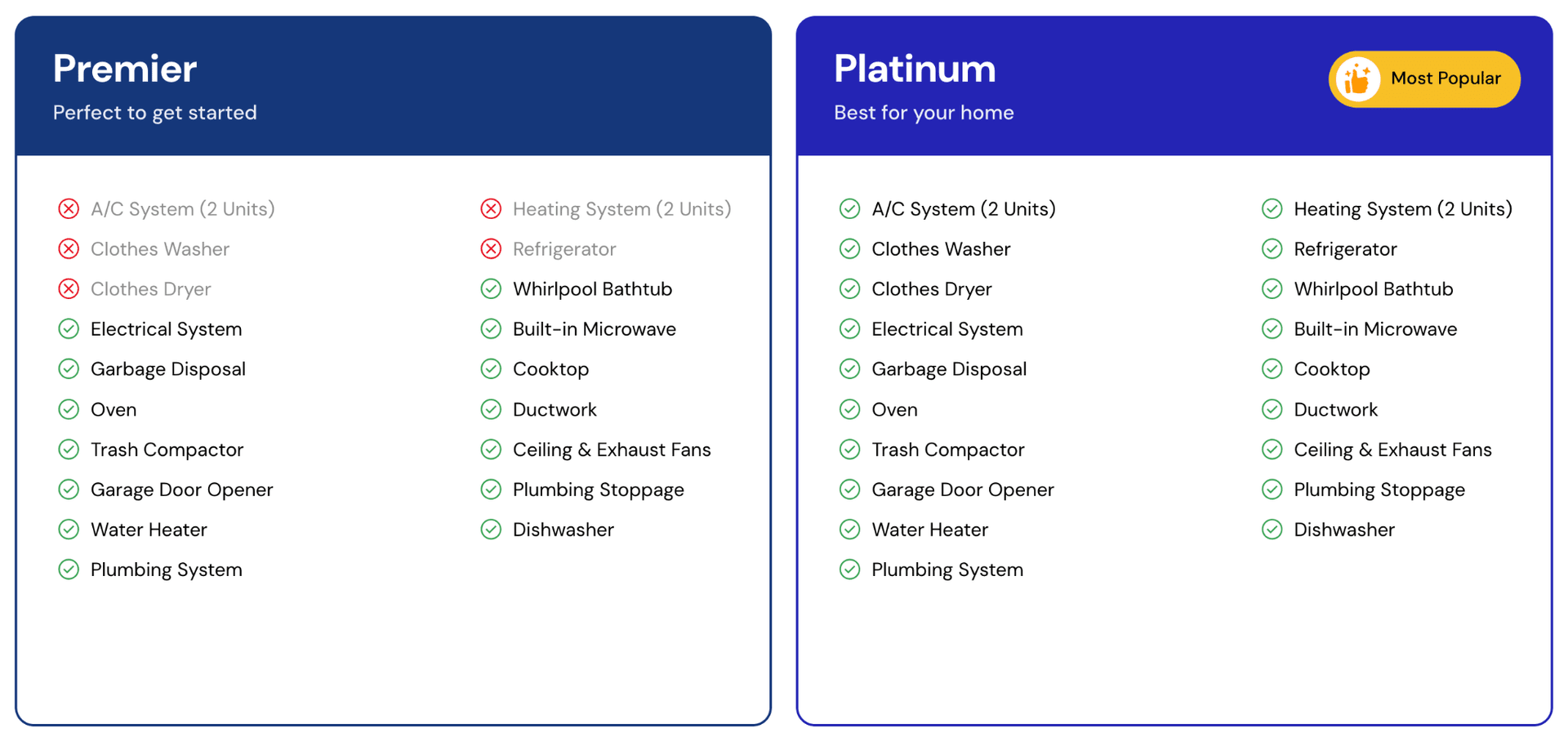Click green check beside Platinum Dishwasher
Image resolution: width=1568 pixels, height=746 pixels.
tap(1272, 529)
